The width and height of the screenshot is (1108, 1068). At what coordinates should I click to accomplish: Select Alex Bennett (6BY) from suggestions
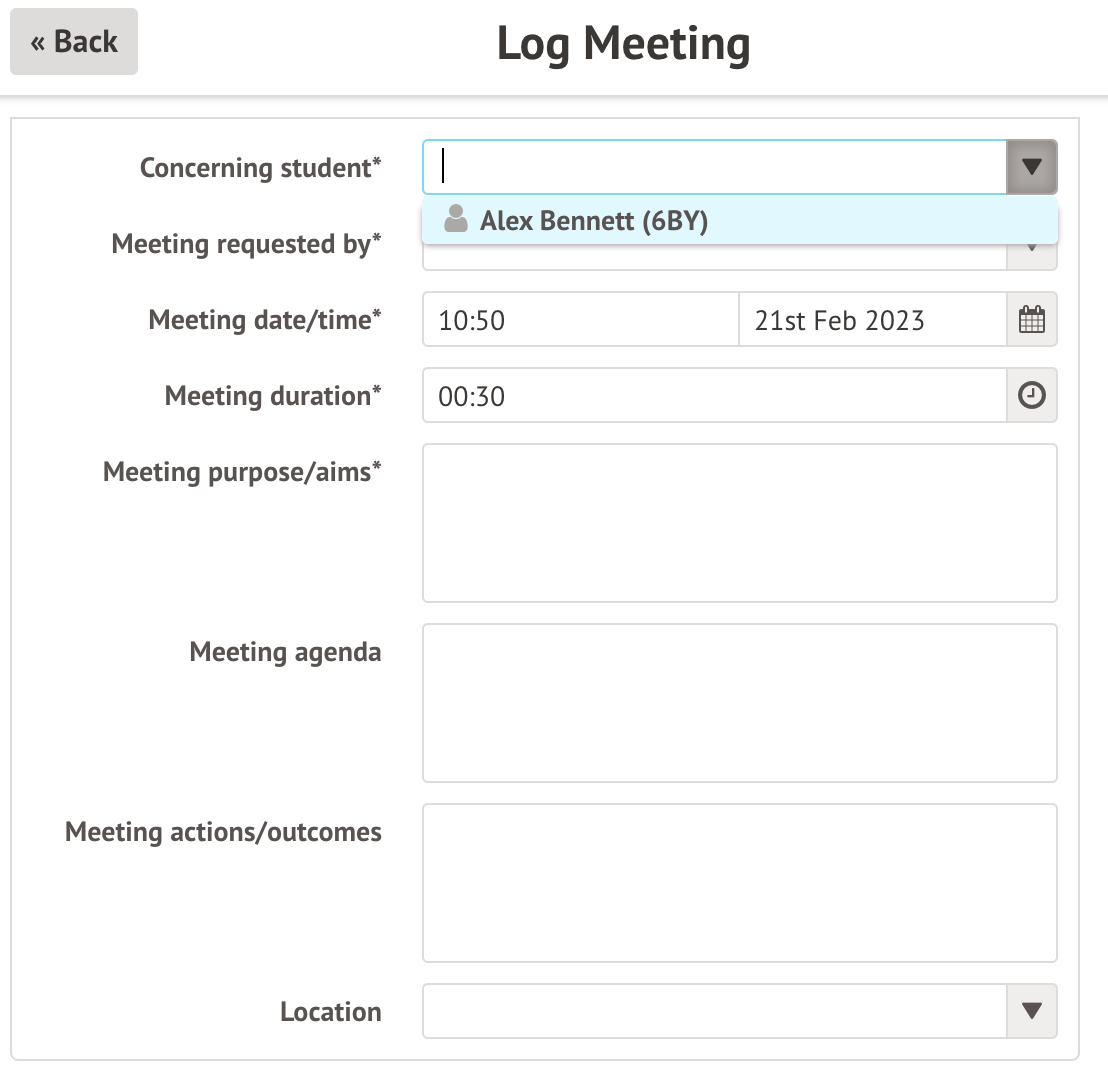[593, 221]
